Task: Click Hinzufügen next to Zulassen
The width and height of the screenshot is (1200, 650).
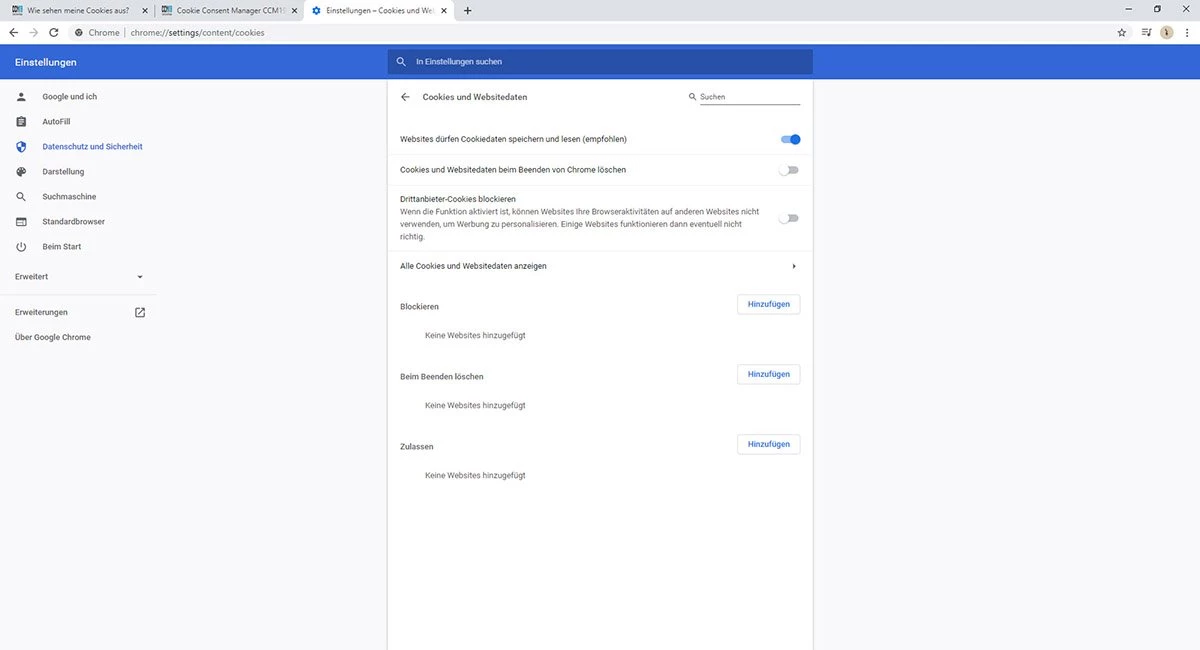Action: tap(768, 444)
